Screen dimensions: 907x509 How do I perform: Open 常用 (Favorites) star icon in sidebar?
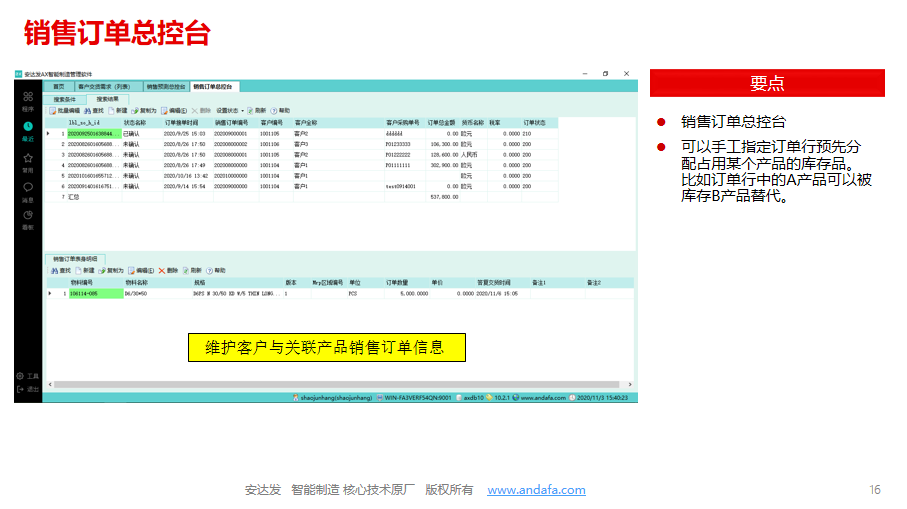[x=28, y=159]
